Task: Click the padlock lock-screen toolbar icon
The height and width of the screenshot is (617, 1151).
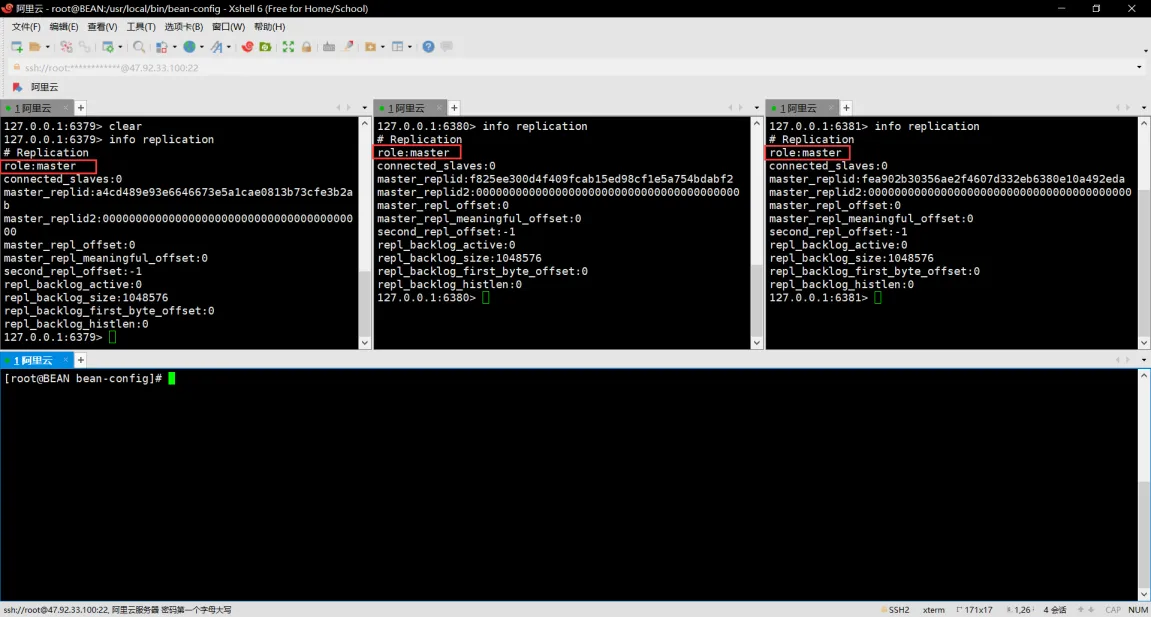Action: (306, 47)
